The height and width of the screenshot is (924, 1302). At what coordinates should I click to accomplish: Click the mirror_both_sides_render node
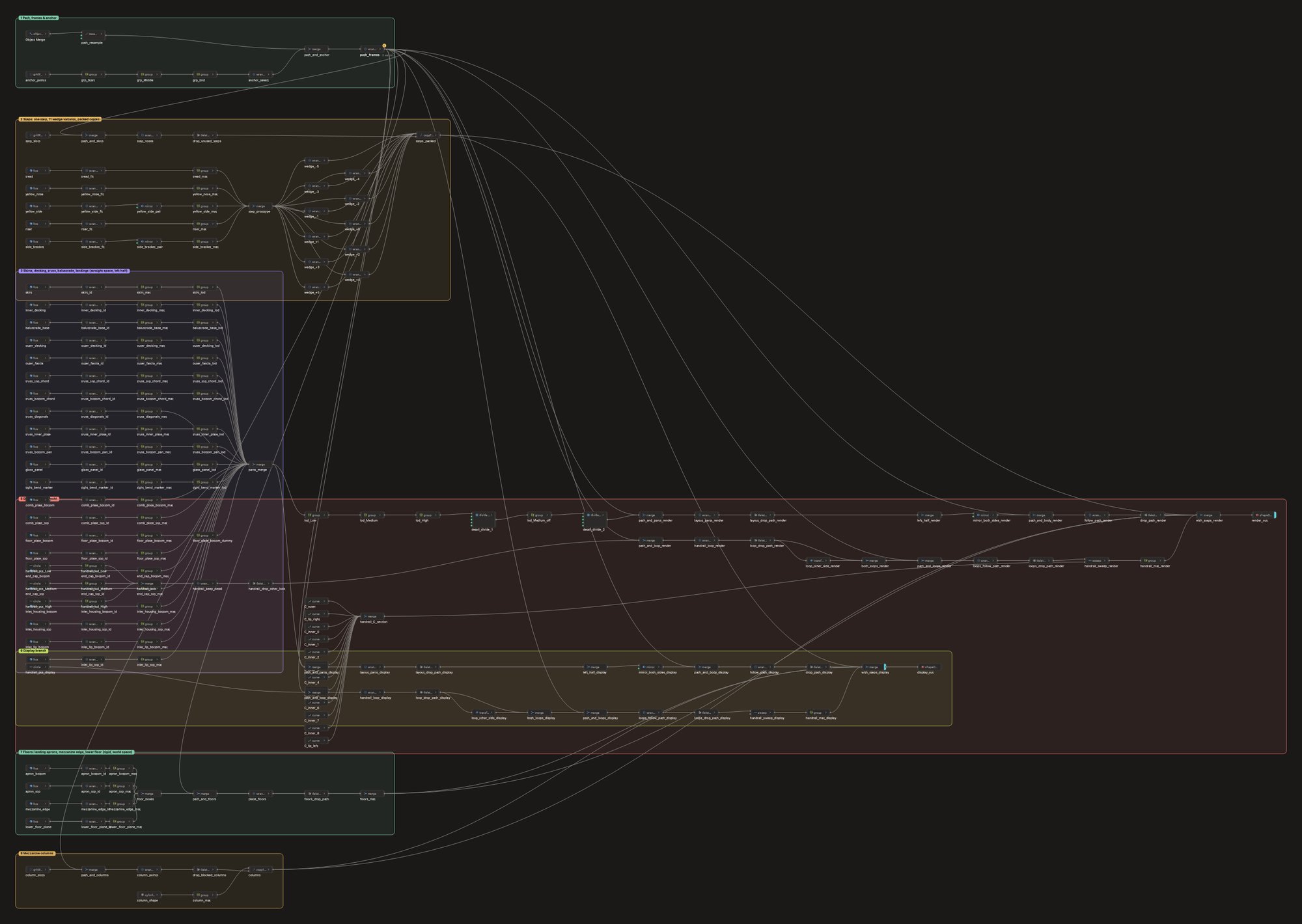click(986, 515)
